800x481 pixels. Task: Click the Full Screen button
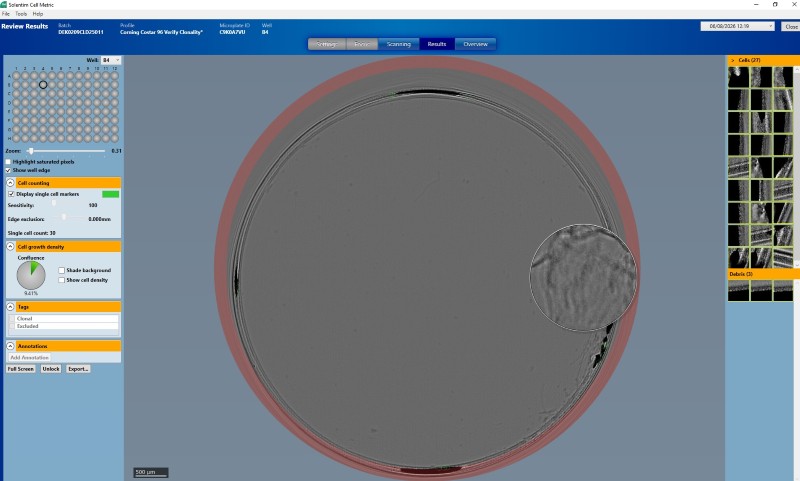pos(20,369)
